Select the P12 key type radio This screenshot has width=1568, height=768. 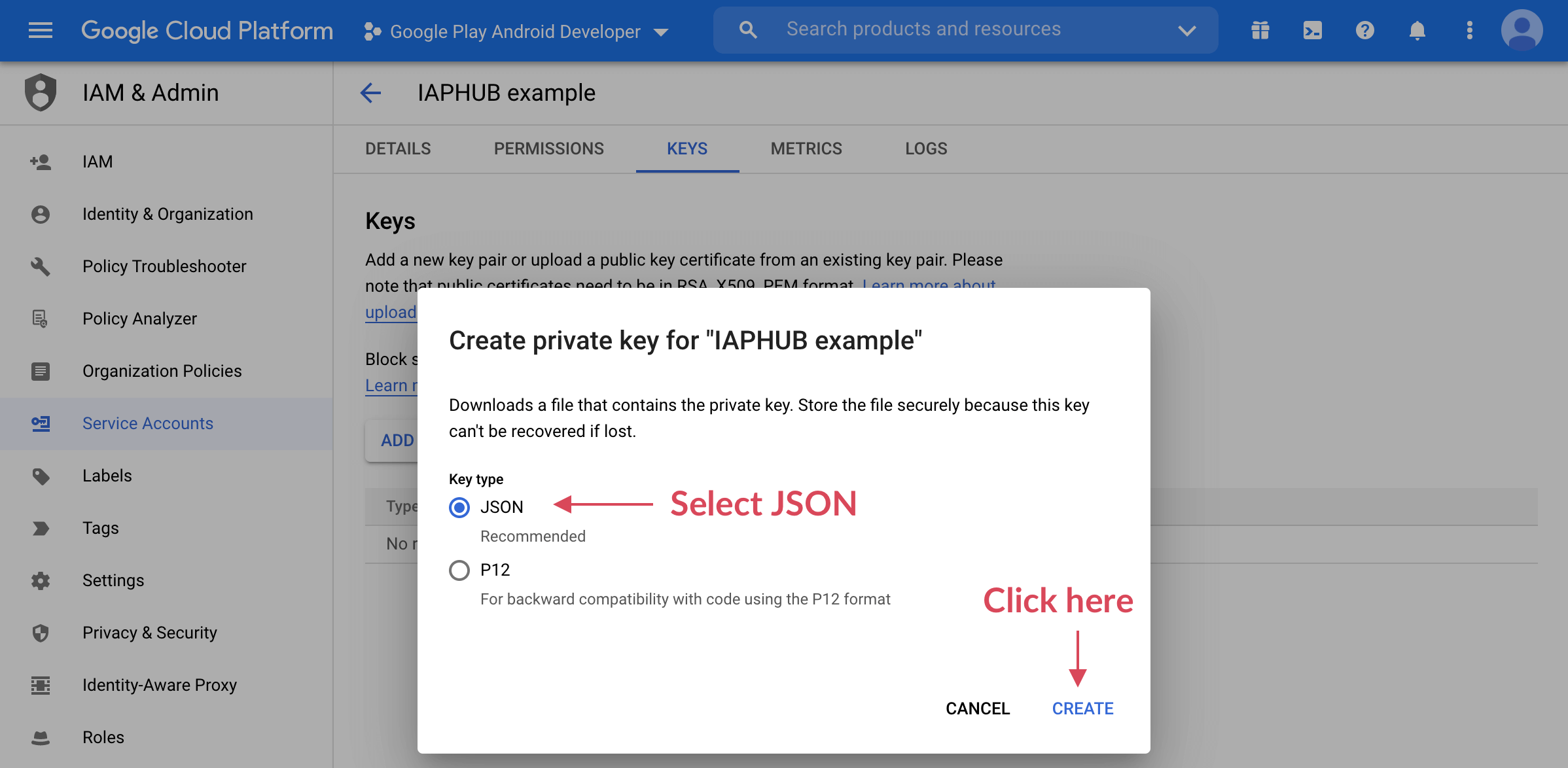(459, 570)
